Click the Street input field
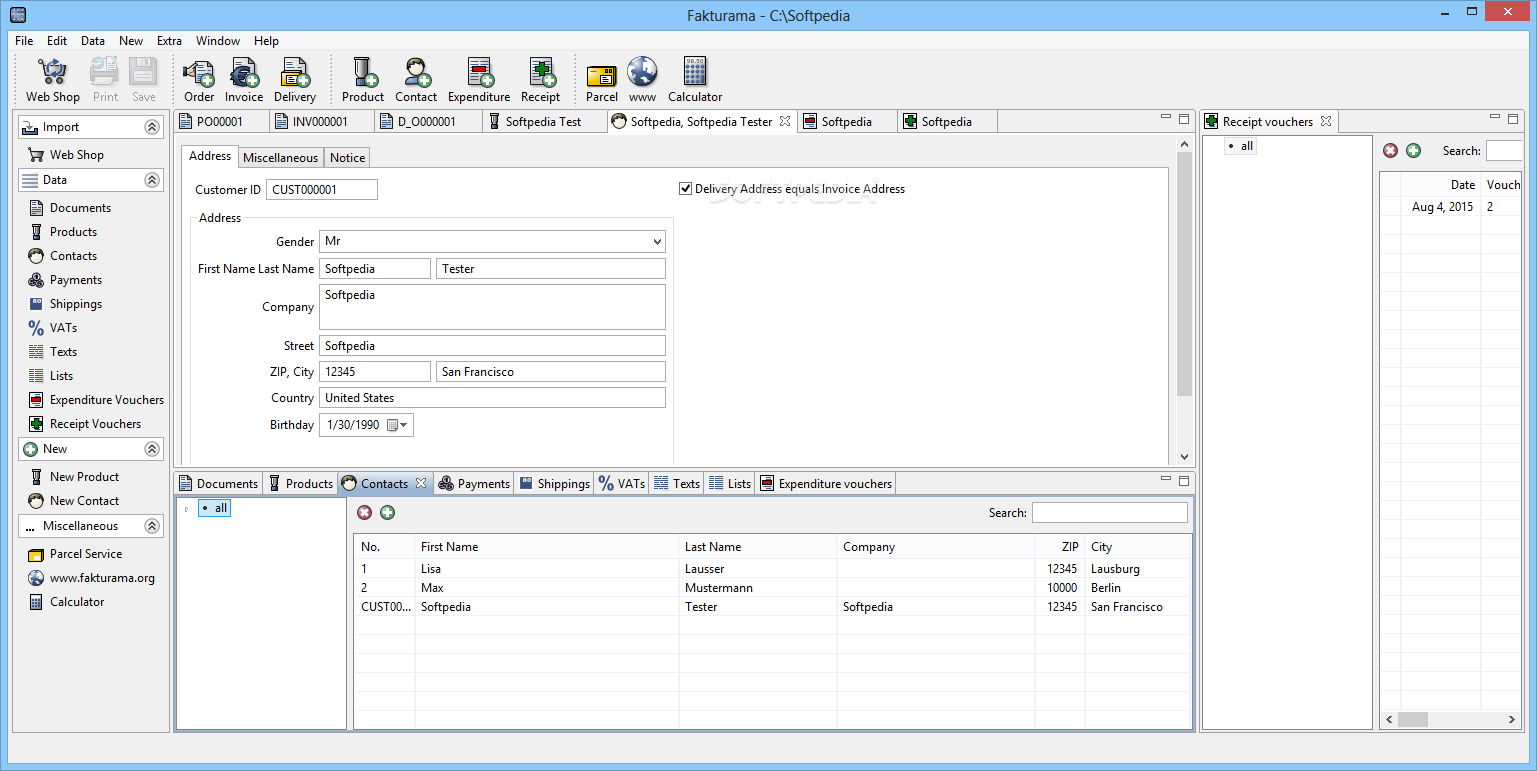Image resolution: width=1537 pixels, height=771 pixels. [492, 345]
